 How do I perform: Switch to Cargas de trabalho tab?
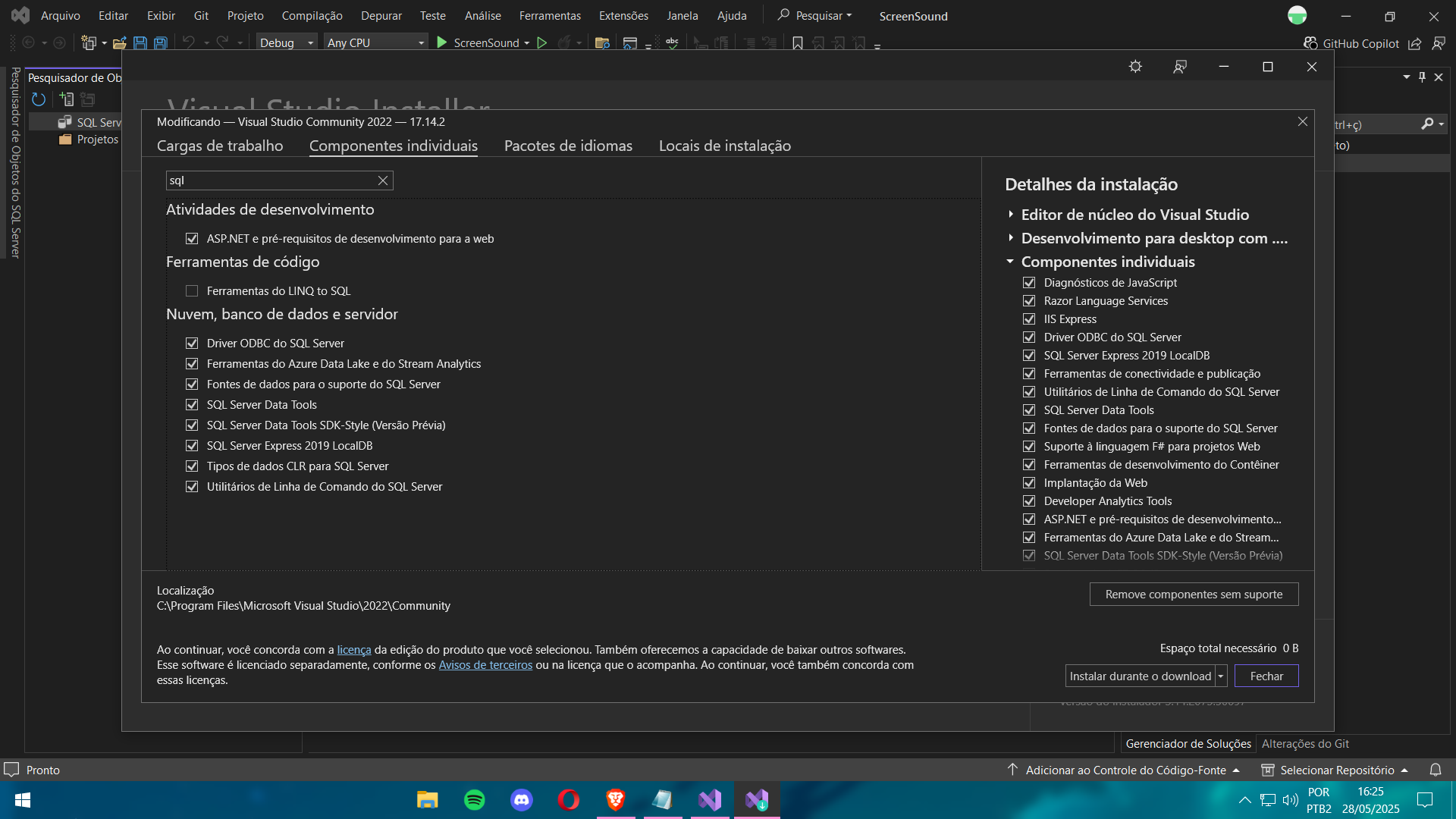click(220, 146)
